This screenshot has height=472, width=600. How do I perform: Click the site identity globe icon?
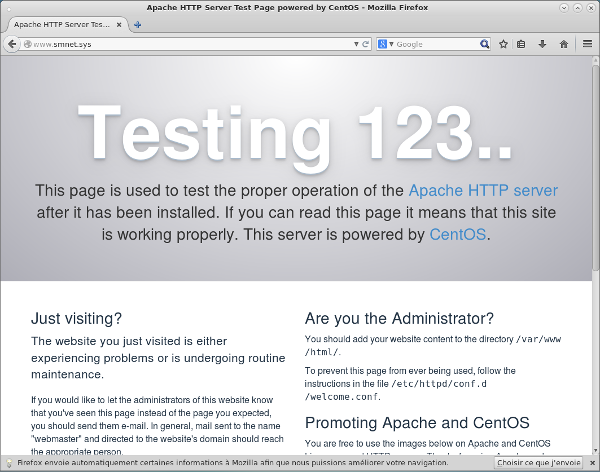(x=27, y=44)
